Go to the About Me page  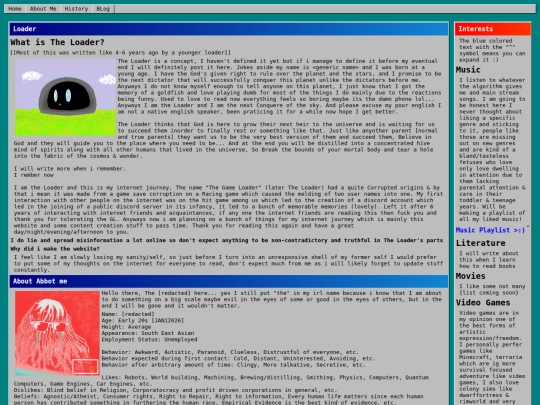pyautogui.click(x=43, y=9)
